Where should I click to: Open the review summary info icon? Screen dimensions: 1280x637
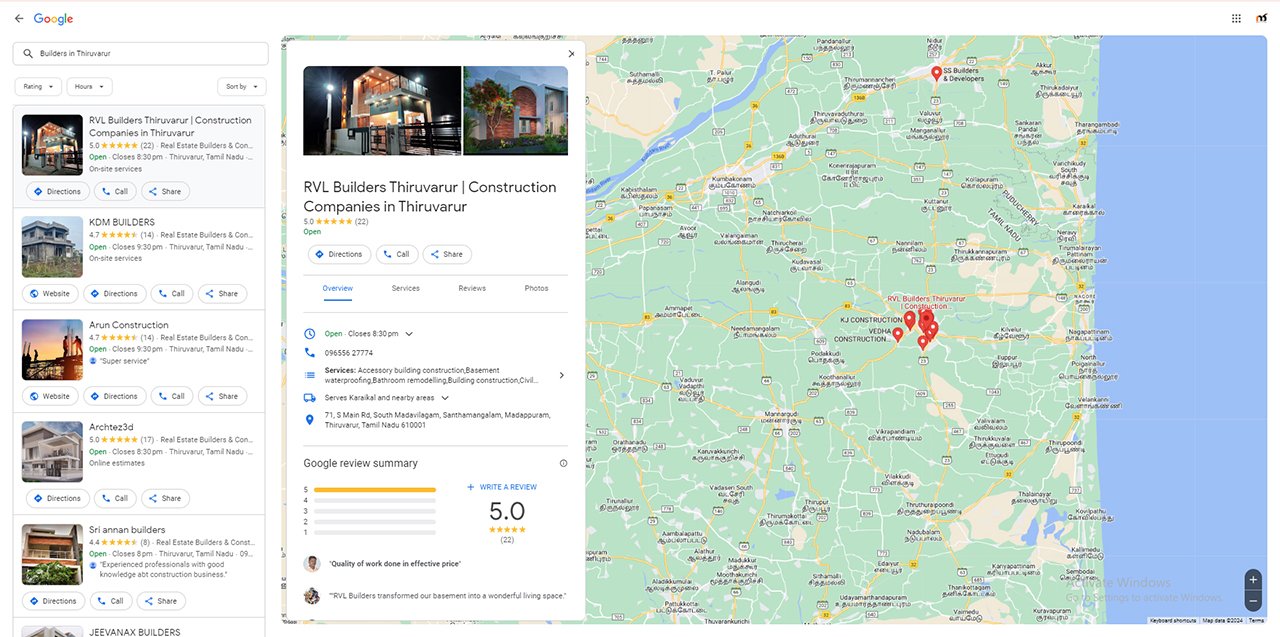point(563,463)
